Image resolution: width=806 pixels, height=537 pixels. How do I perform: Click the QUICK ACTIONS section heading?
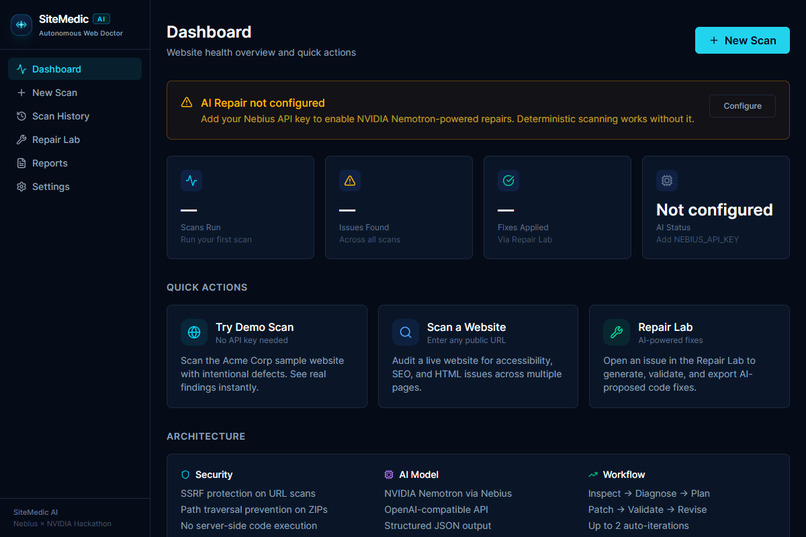[207, 287]
